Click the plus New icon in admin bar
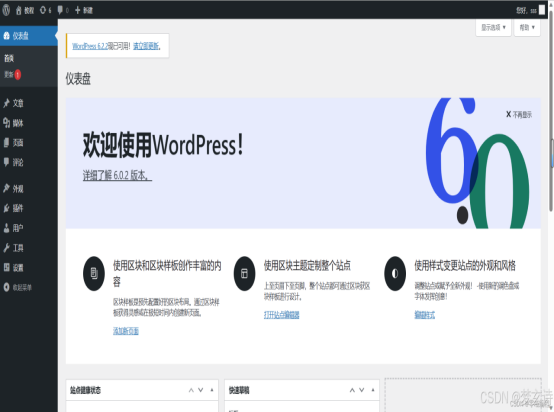 78,10
